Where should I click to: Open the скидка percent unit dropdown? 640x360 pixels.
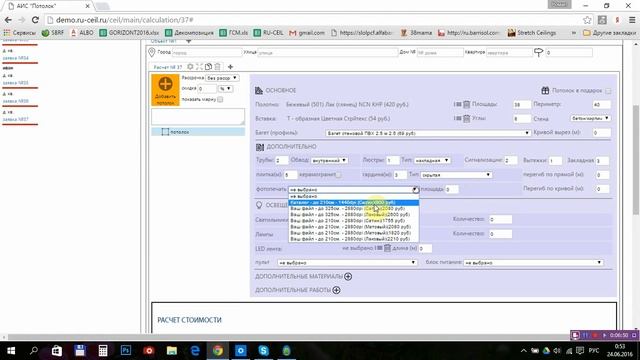(225, 89)
